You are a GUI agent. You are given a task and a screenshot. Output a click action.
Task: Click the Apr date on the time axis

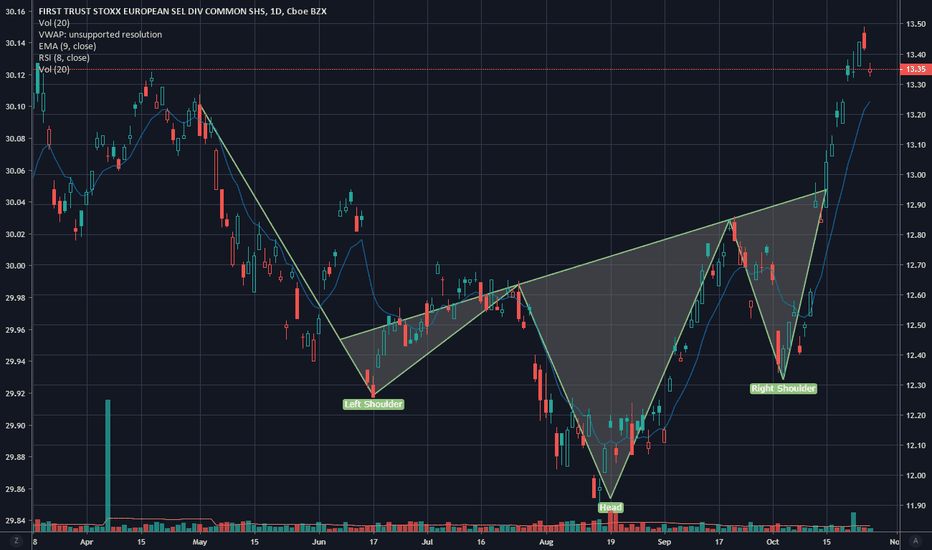click(86, 542)
